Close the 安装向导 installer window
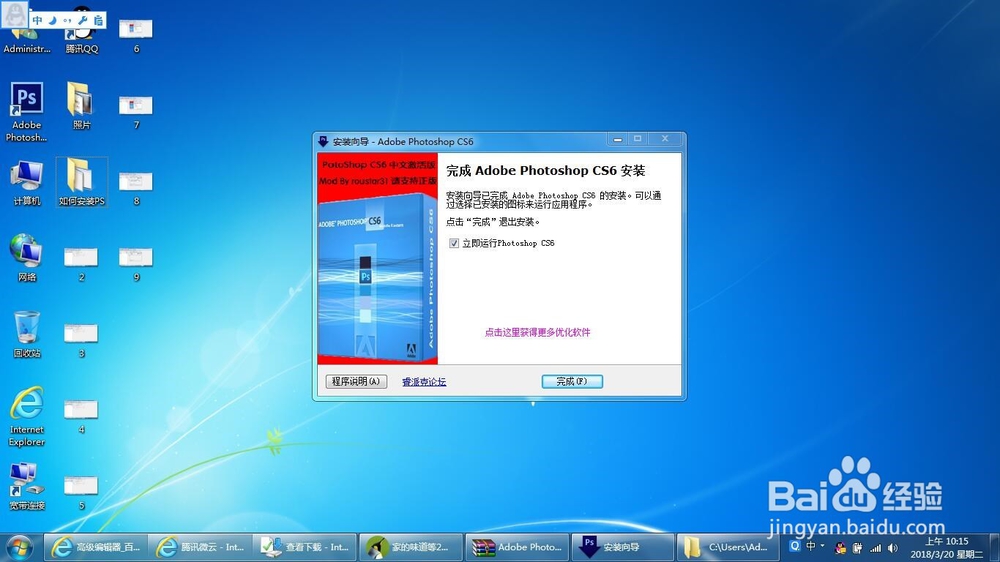 [665, 139]
